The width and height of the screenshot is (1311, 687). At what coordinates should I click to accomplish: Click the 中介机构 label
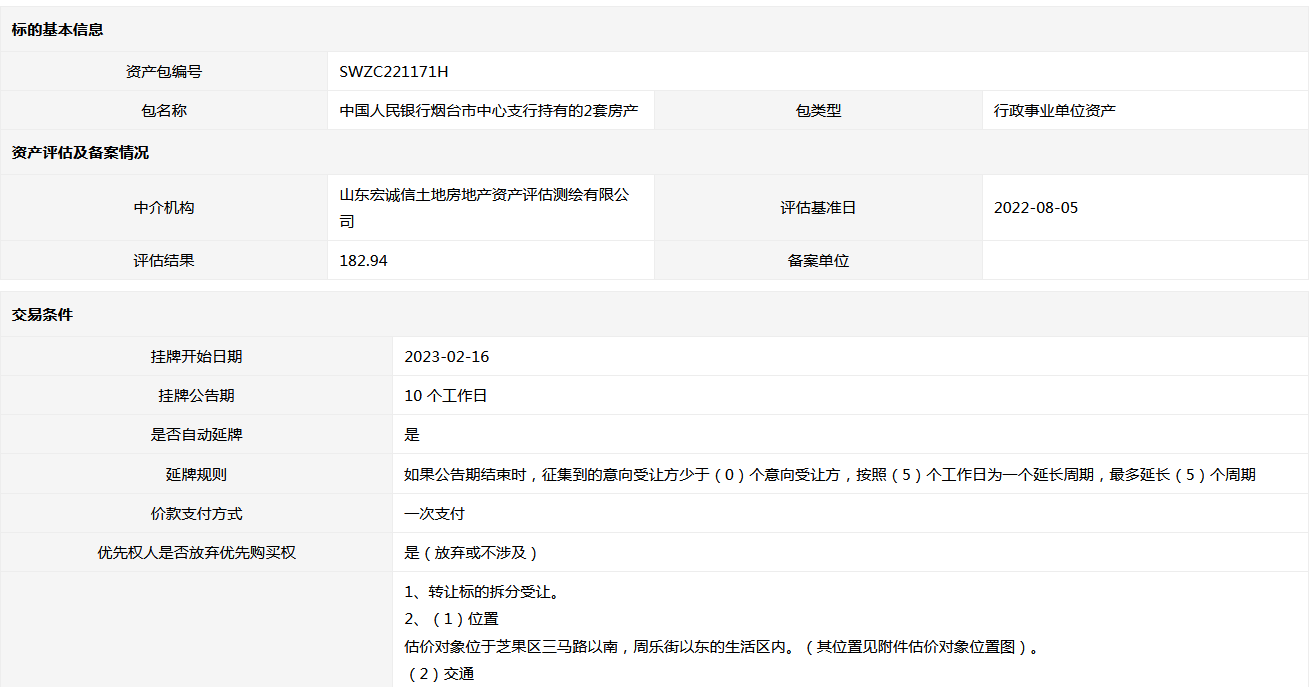pos(164,208)
